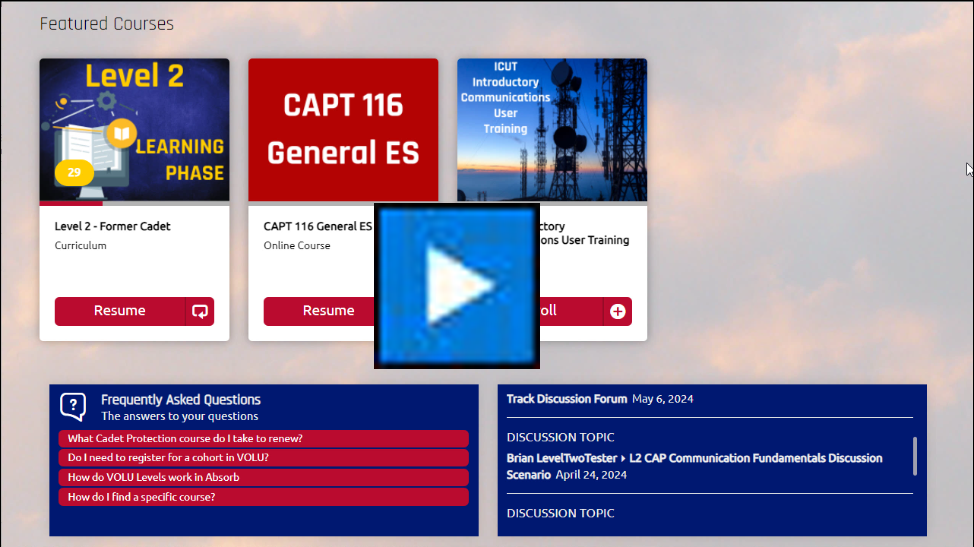This screenshot has width=974, height=547.
Task: Resume the CAPT 116 General ES course
Action: (x=320, y=311)
